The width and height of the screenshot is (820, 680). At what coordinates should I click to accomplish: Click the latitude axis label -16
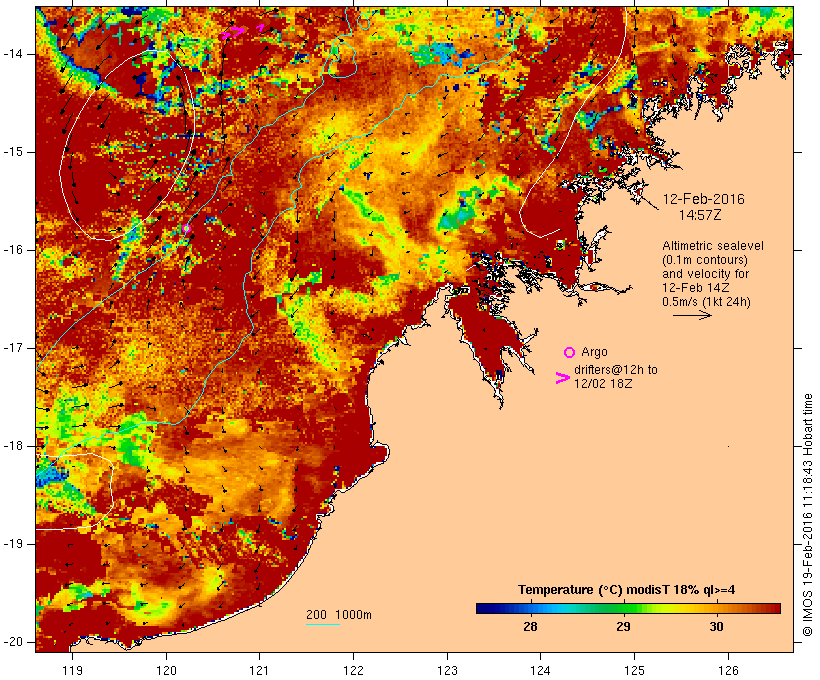click(13, 250)
